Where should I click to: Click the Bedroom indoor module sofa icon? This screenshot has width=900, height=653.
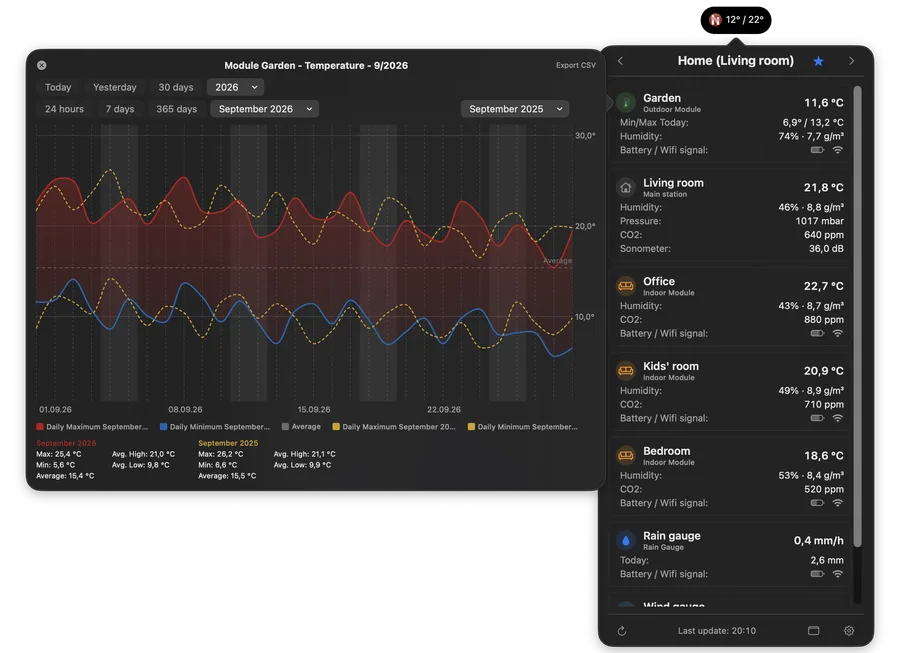tap(626, 456)
